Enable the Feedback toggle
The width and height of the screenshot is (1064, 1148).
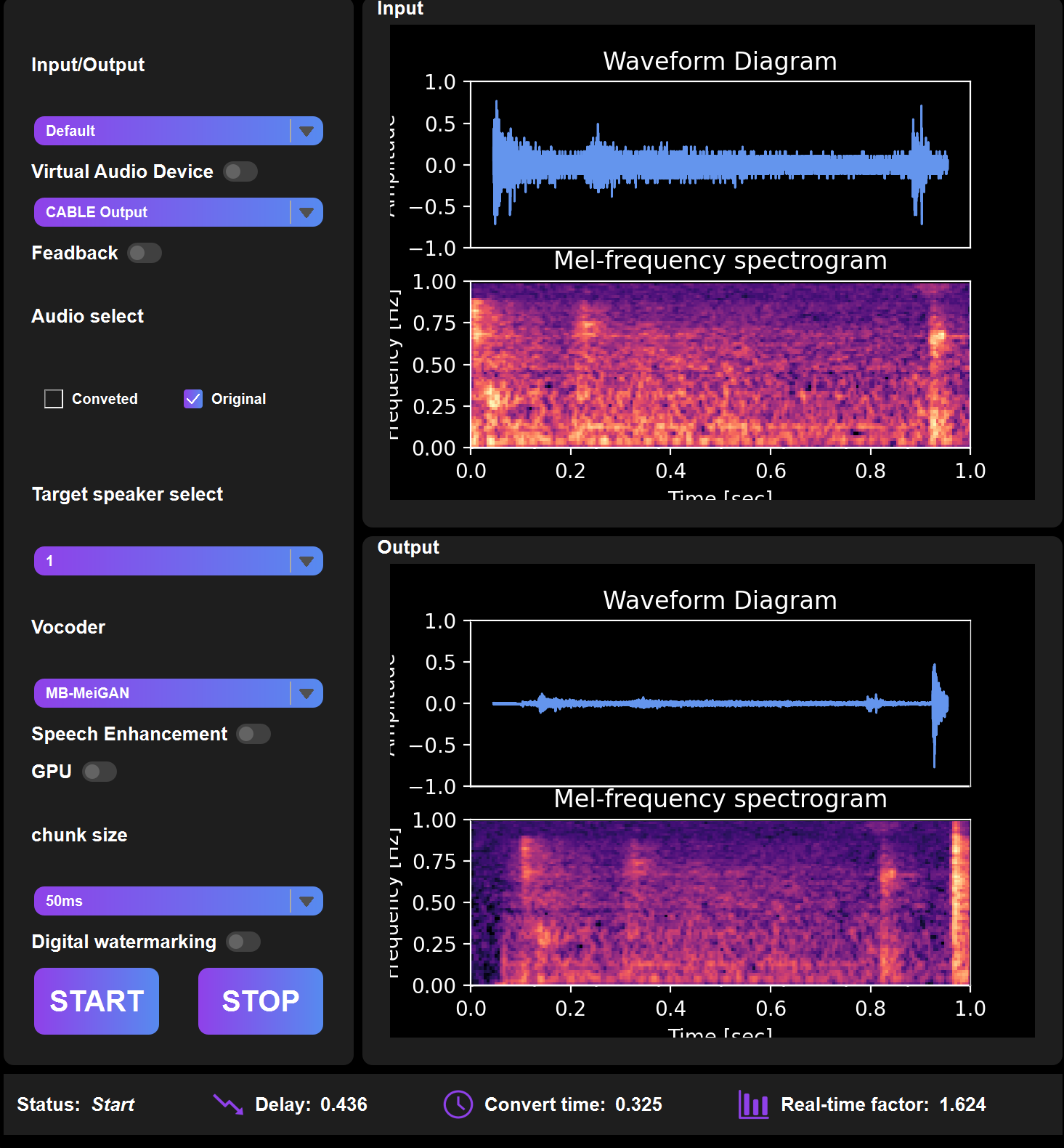tap(144, 253)
